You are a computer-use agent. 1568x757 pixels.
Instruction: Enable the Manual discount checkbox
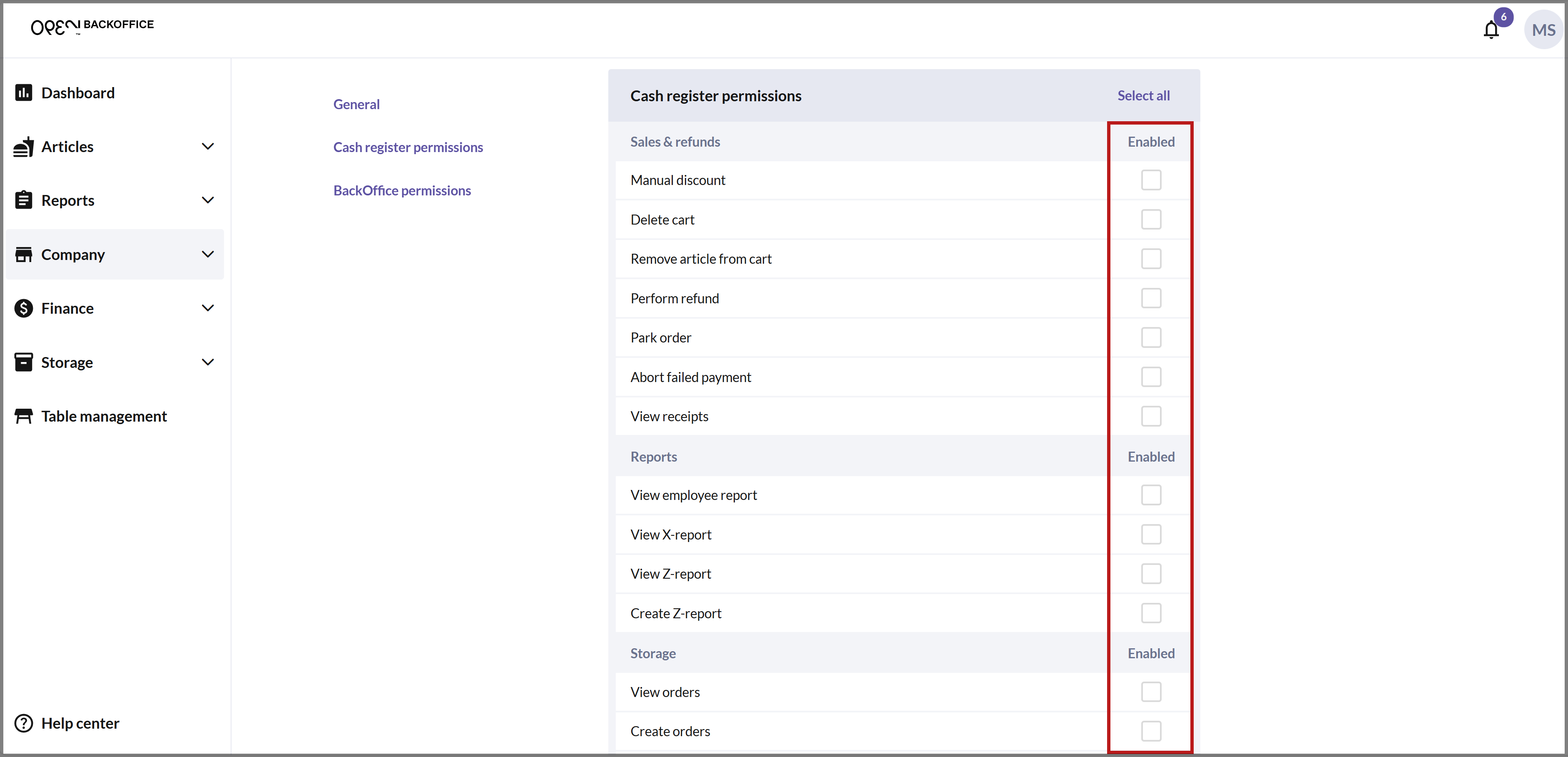click(1150, 180)
